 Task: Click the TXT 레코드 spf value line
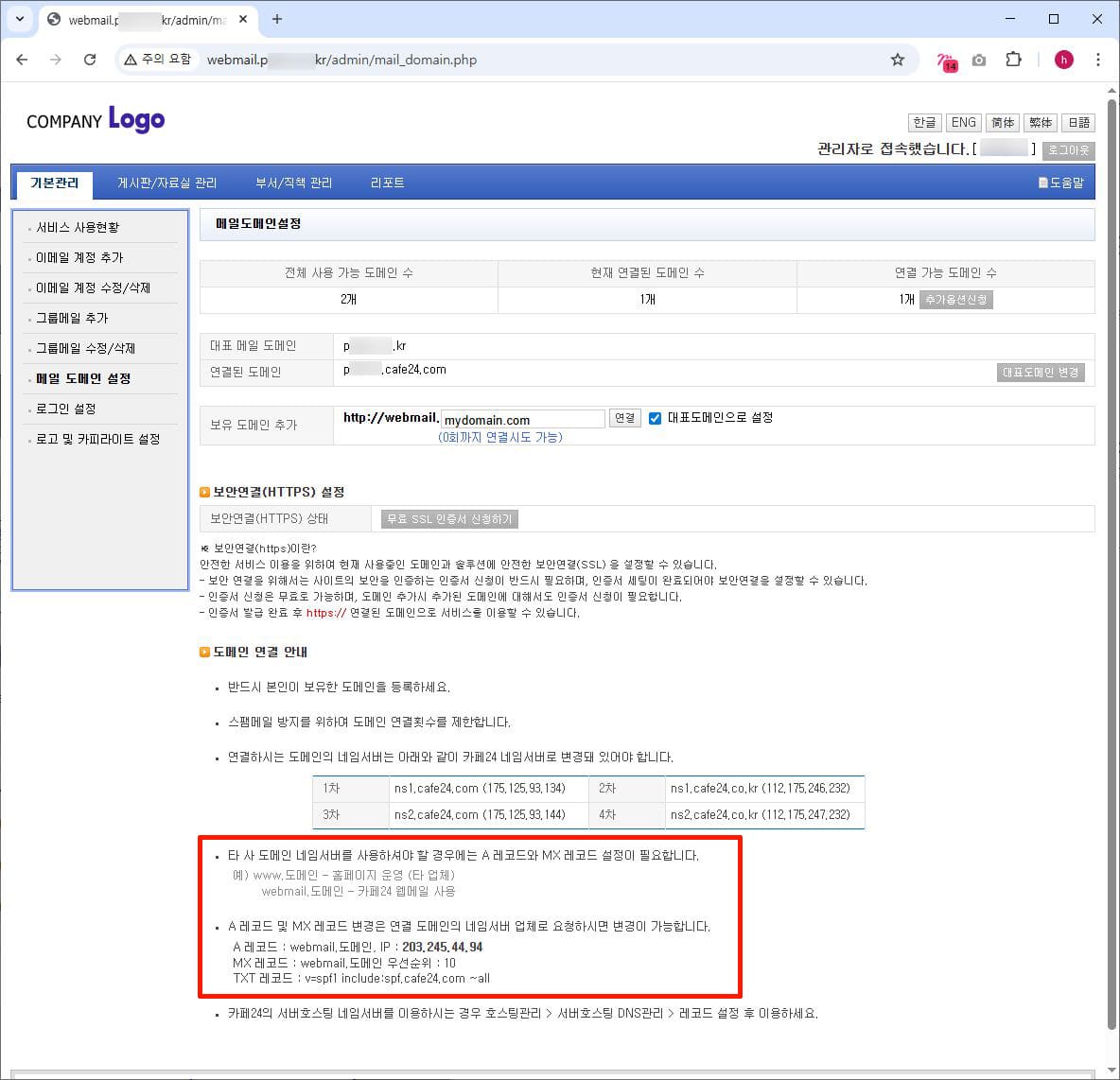pyautogui.click(x=361, y=979)
